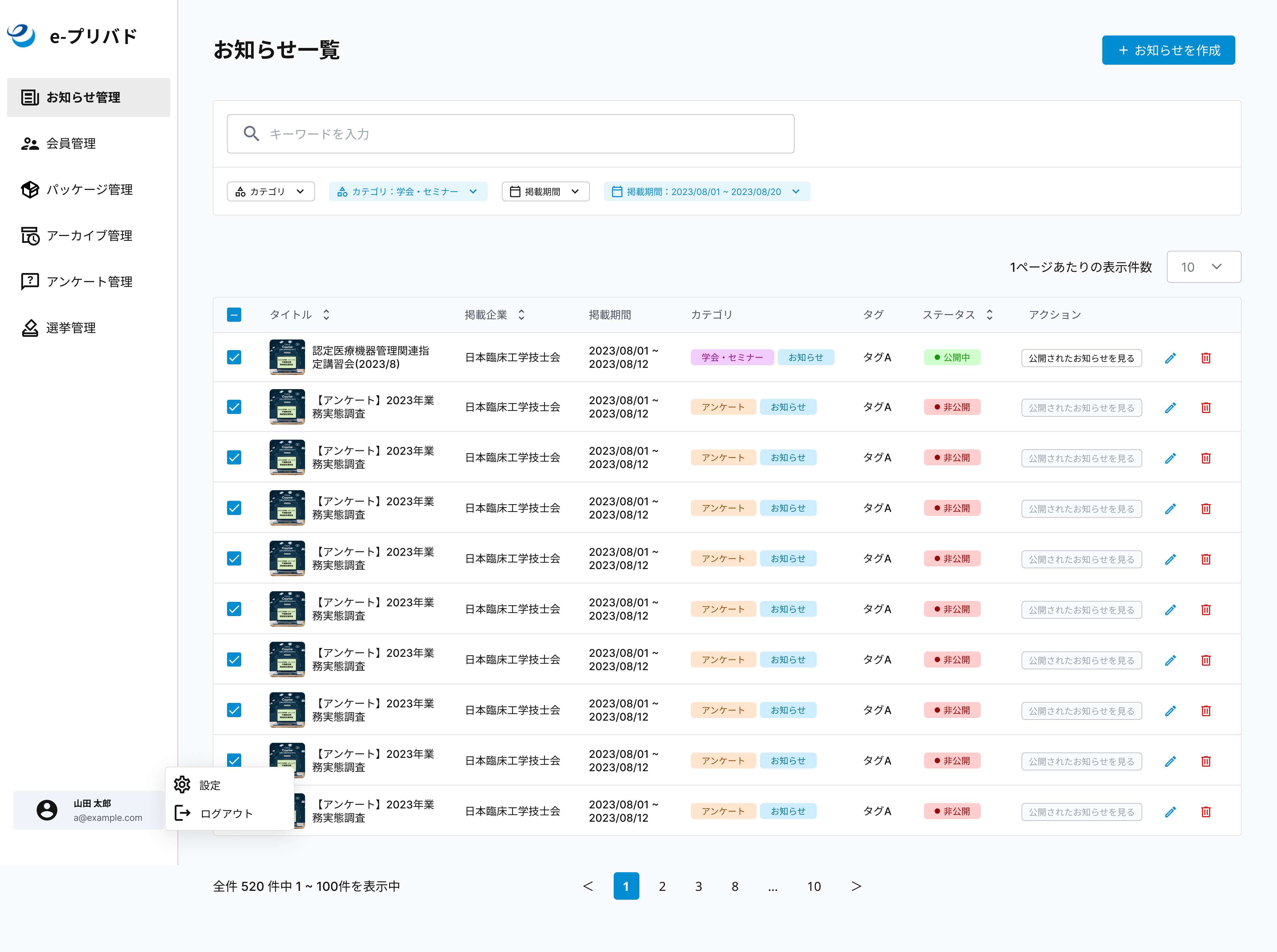Toggle the header select-all checkbox
The width and height of the screenshot is (1277, 952).
point(234,315)
